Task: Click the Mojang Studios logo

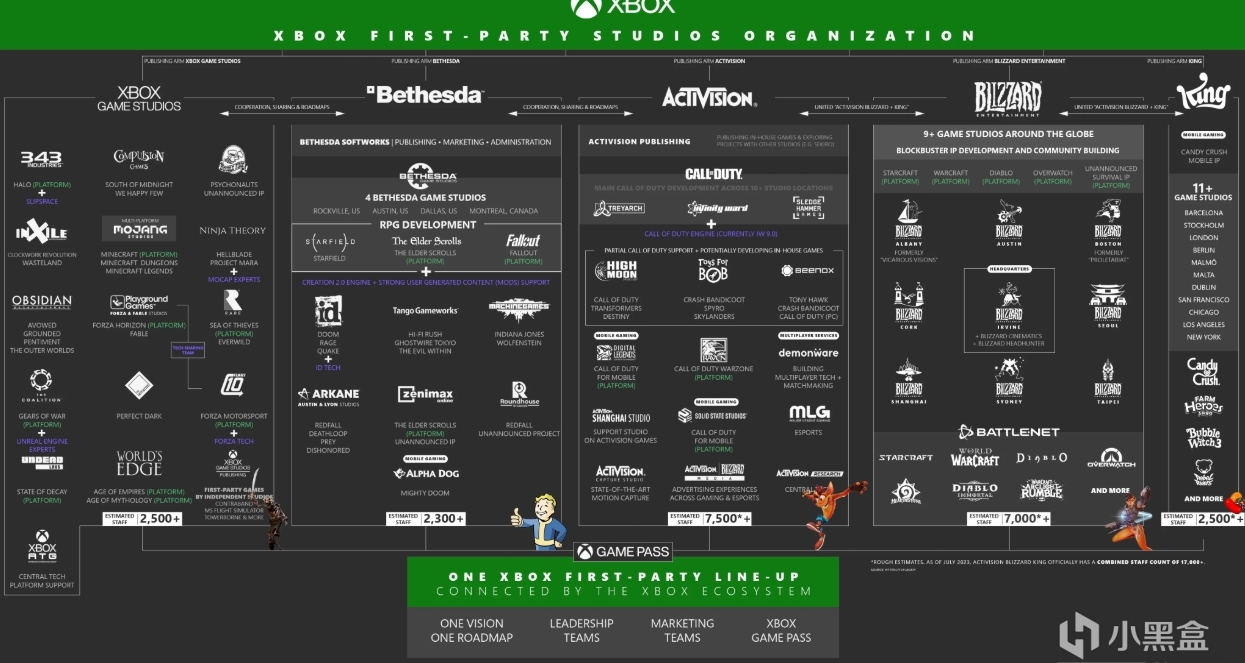Action: tap(139, 228)
